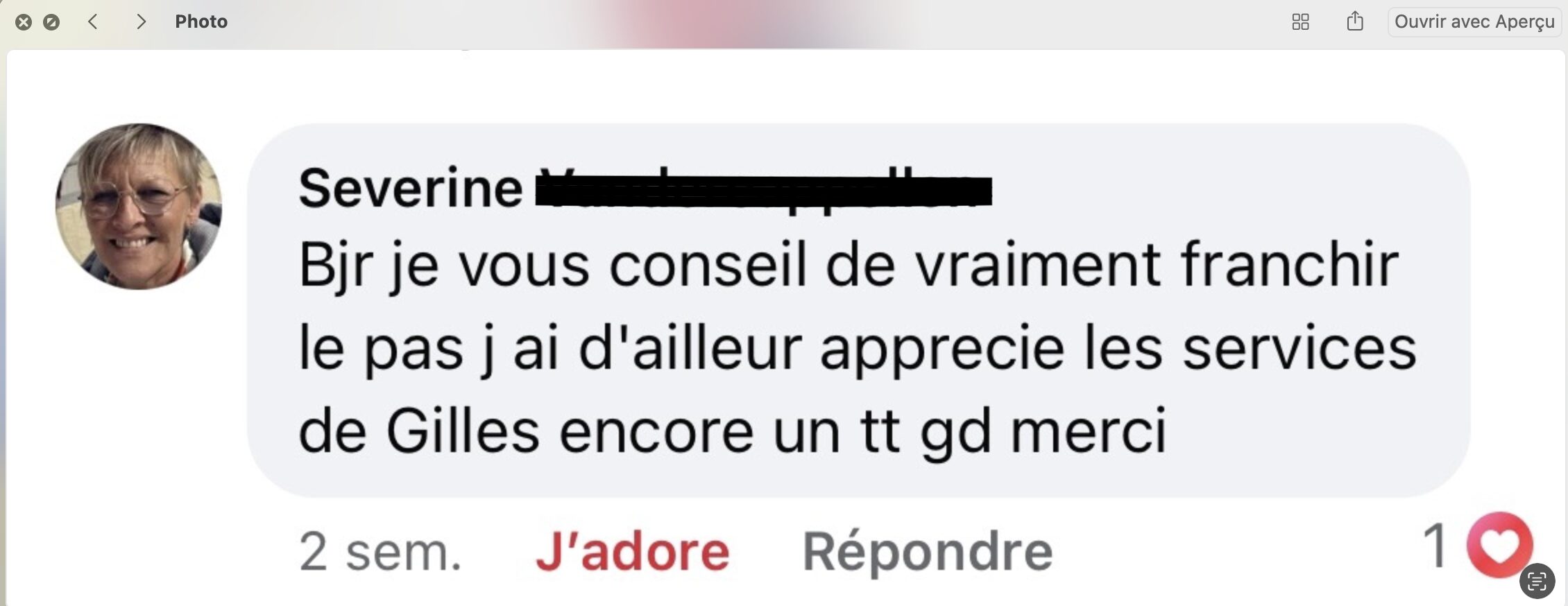Click the Photo window title
Screen dimensions: 1568x606
click(201, 21)
